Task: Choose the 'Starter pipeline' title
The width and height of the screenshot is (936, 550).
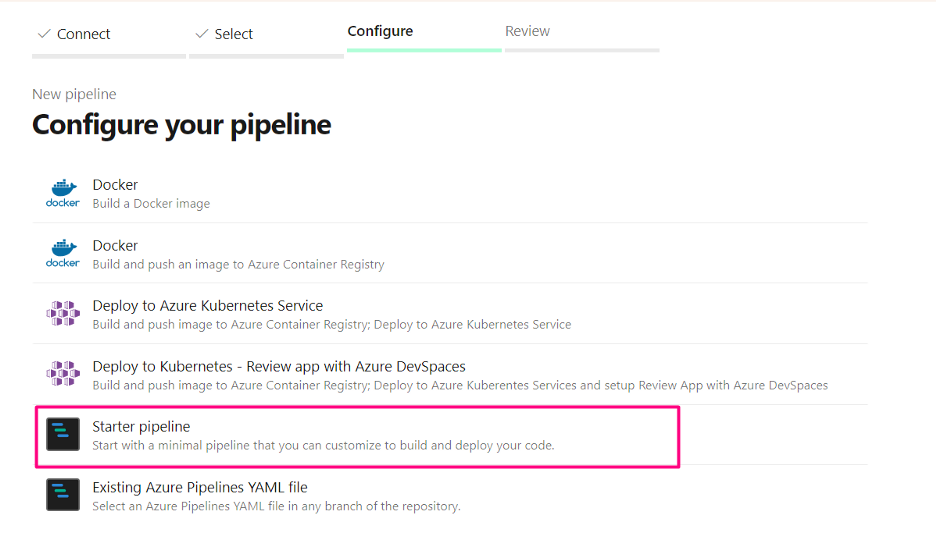Action: click(141, 426)
